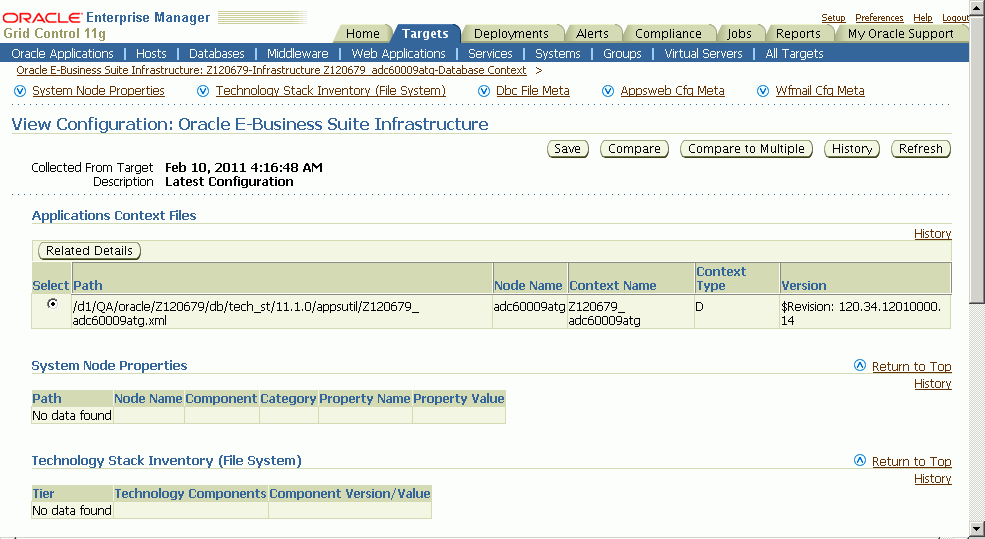Click the History button beside Refresh
985x539 pixels.
tap(852, 149)
